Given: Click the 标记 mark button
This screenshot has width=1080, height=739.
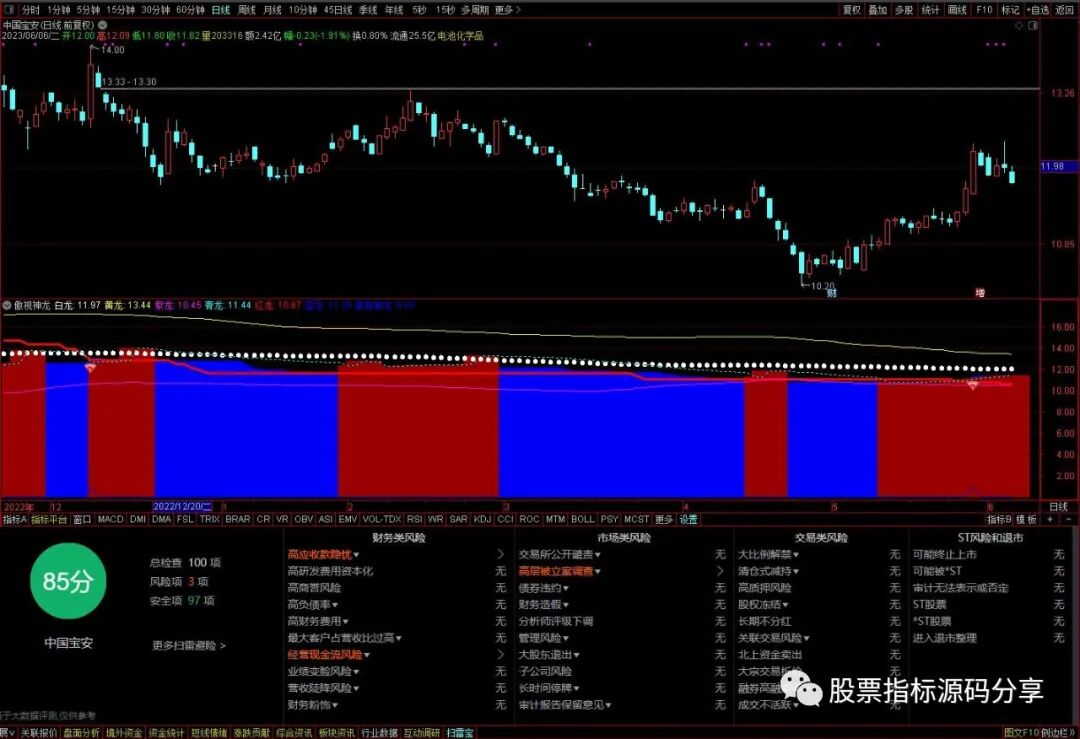Looking at the screenshot, I should point(1010,10).
